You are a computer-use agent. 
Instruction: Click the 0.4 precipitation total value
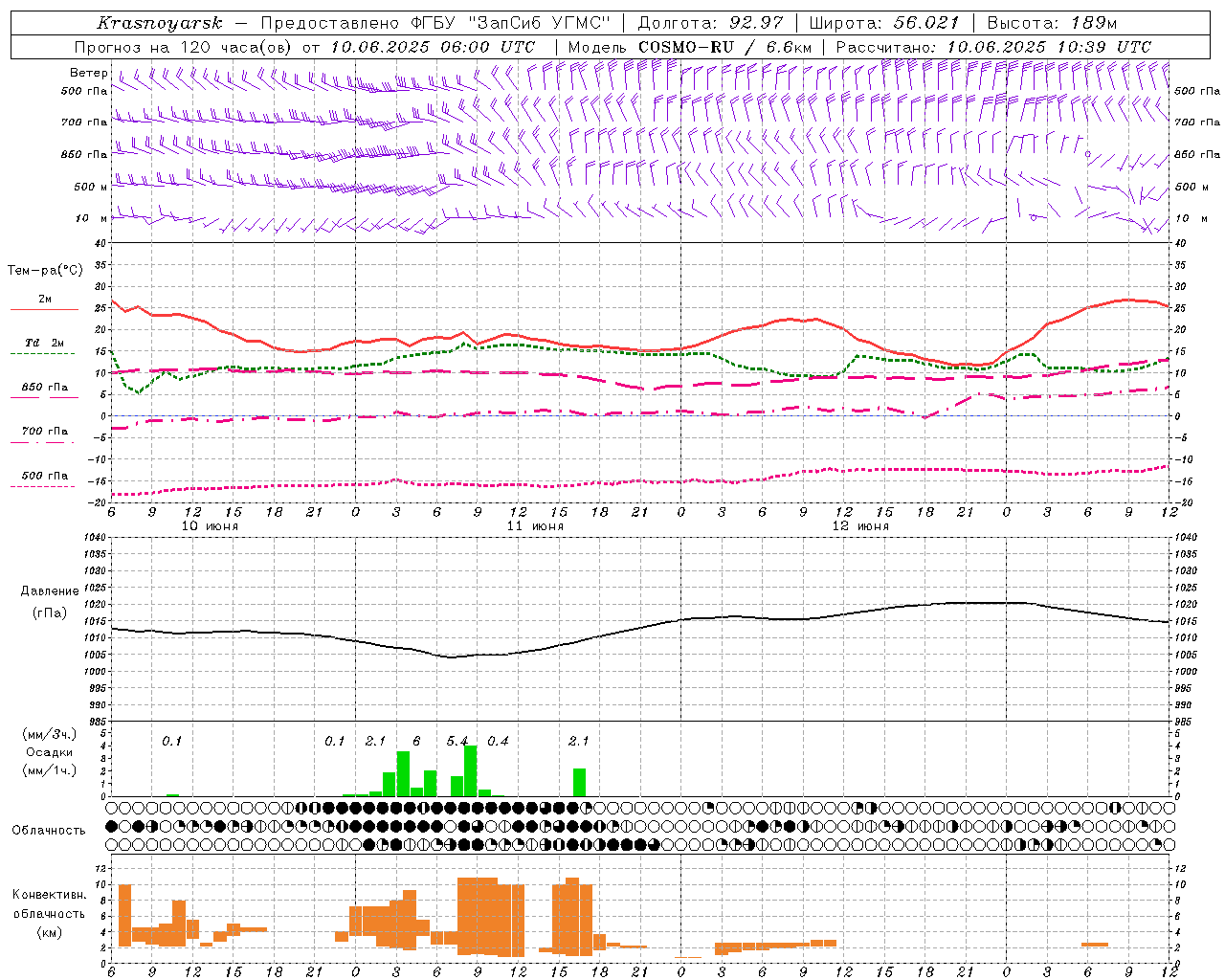click(498, 742)
